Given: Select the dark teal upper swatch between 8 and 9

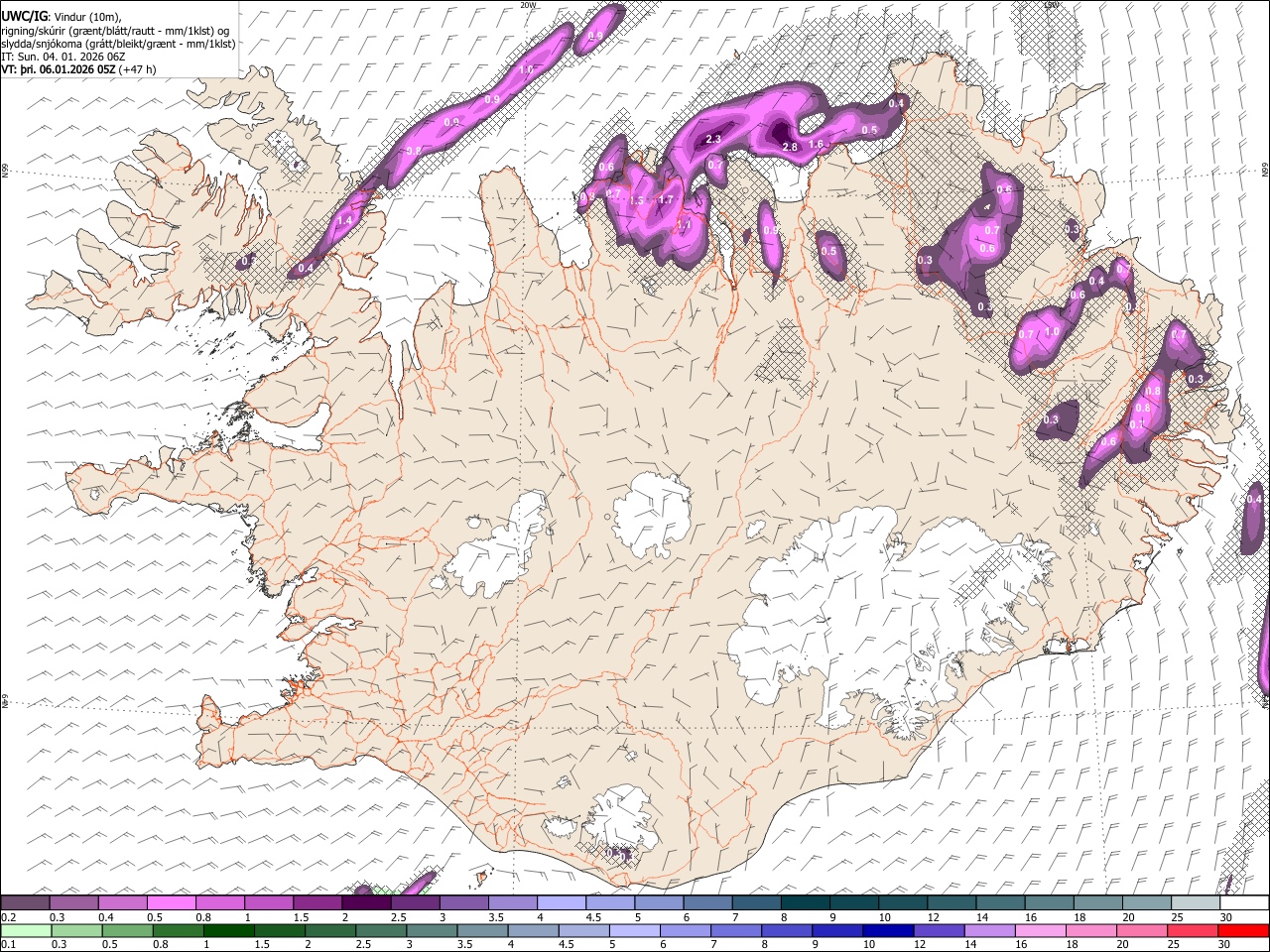Looking at the screenshot, I should point(805,903).
